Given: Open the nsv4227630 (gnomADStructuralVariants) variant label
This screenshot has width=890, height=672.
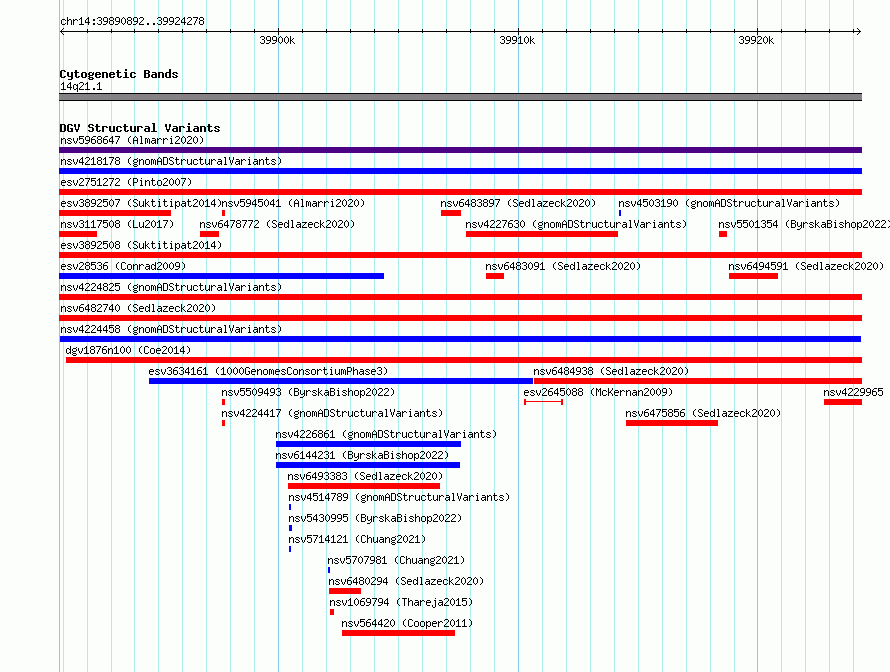Looking at the screenshot, I should (576, 224).
